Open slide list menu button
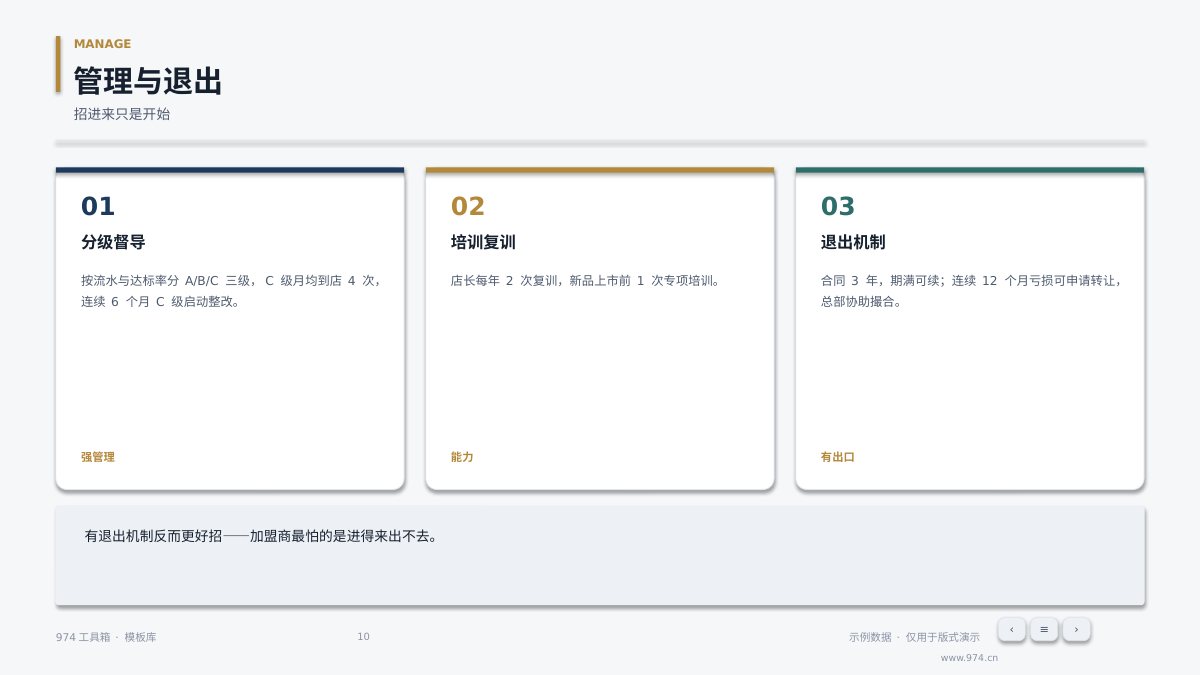 1044,629
